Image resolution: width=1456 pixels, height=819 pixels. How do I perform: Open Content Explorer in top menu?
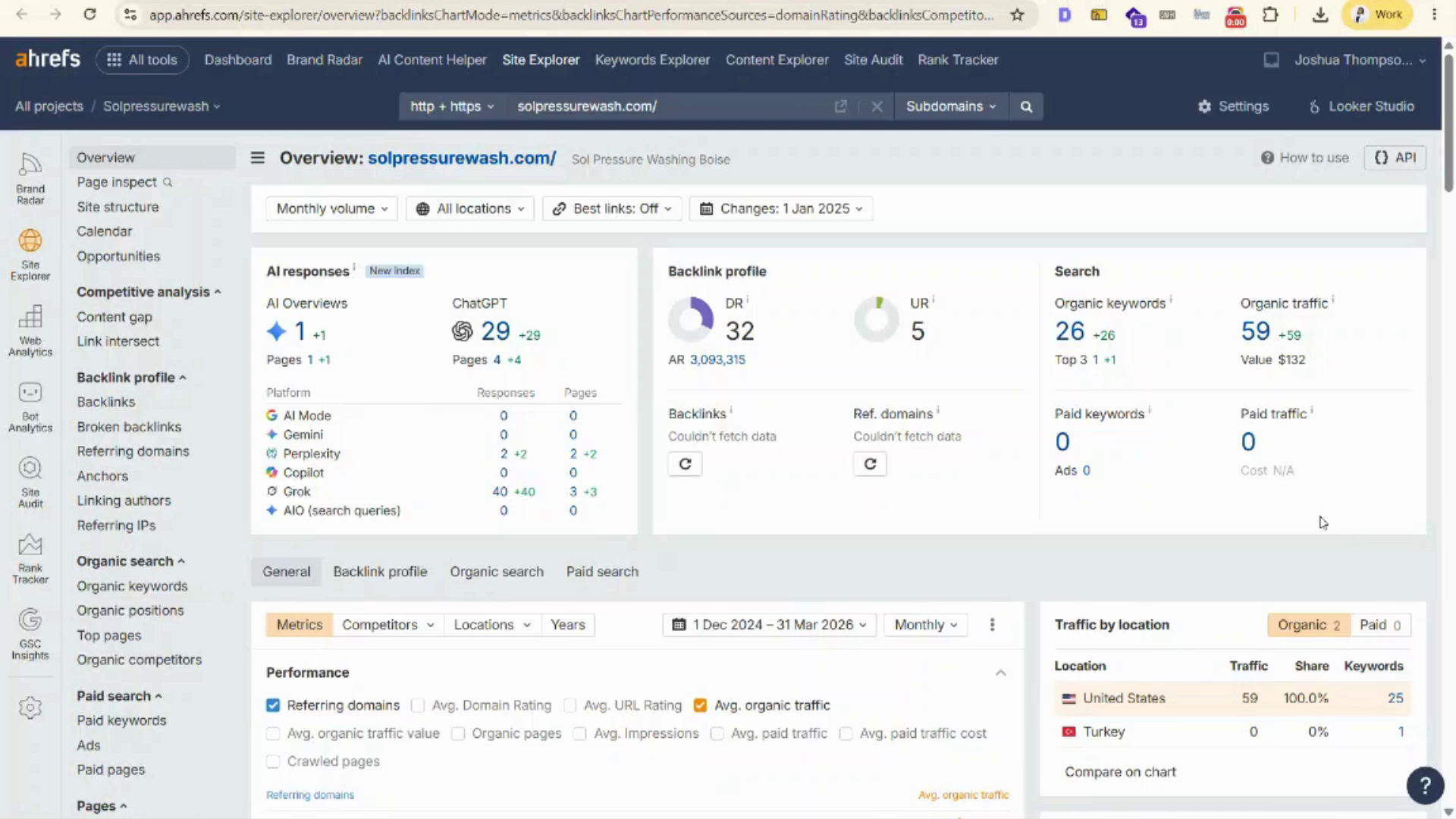tap(777, 60)
